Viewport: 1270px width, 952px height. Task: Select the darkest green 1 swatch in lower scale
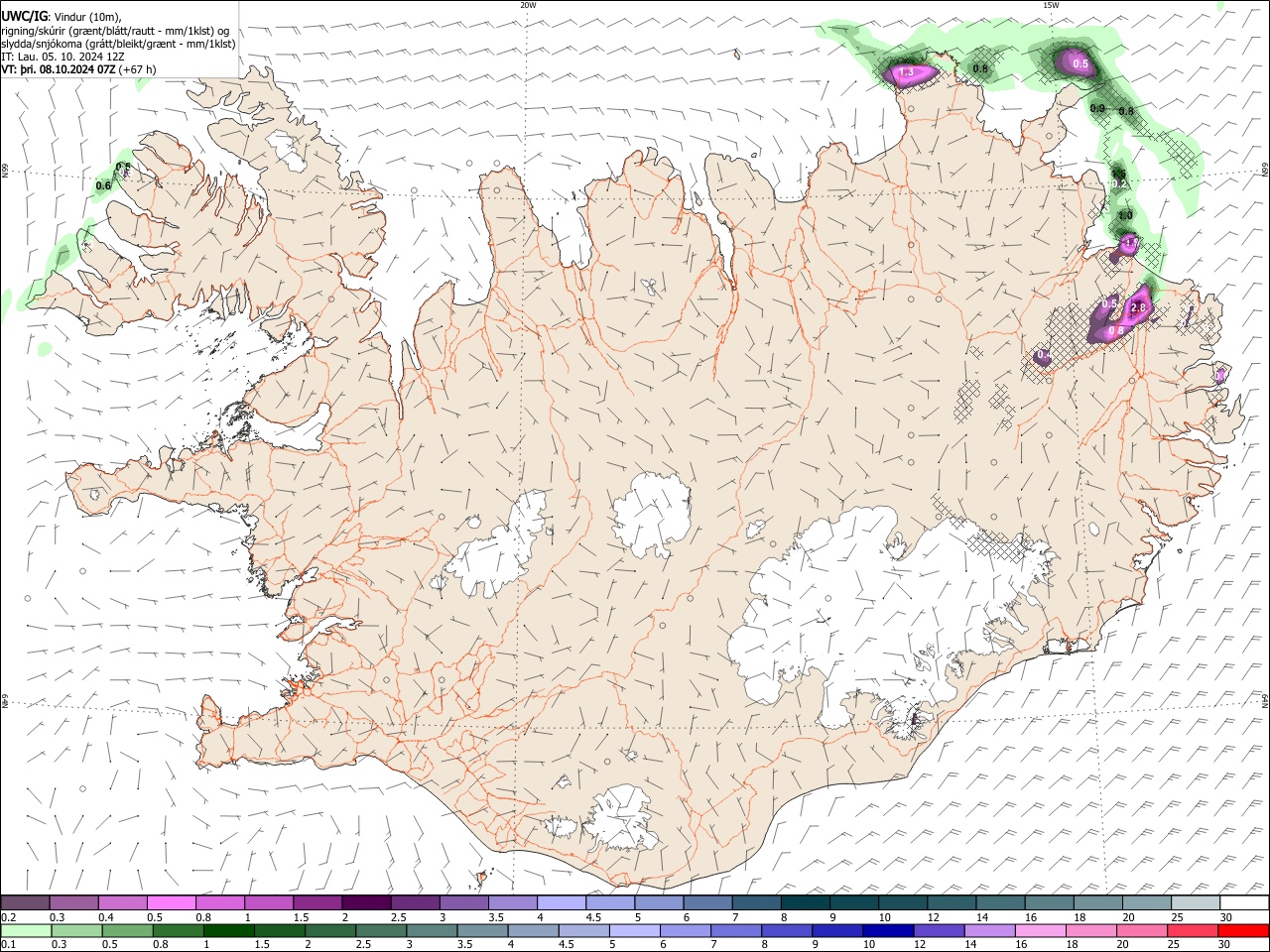click(x=228, y=930)
